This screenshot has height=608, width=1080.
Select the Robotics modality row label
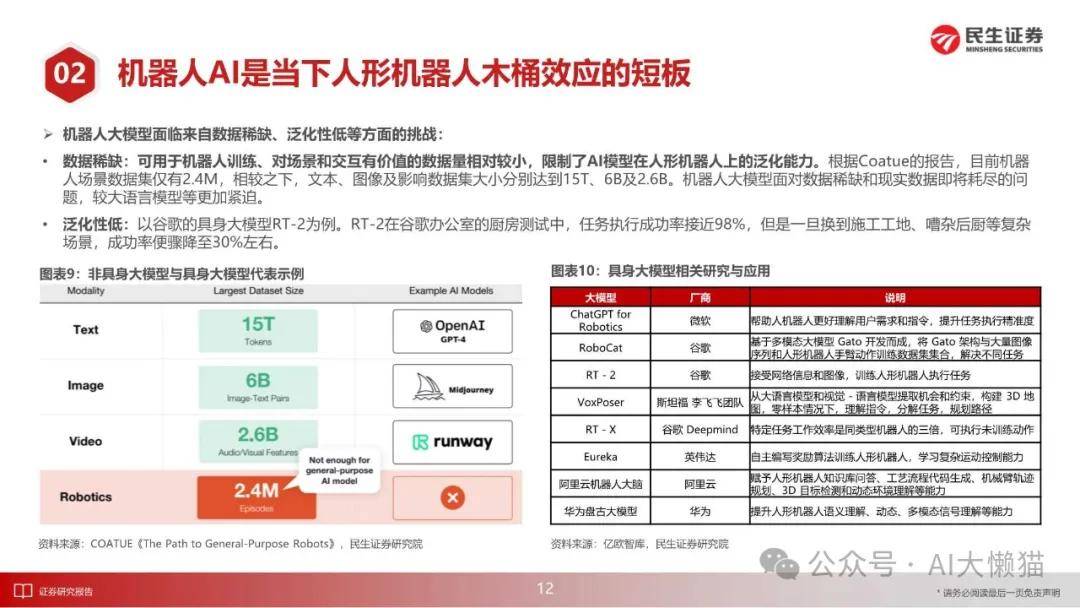click(85, 497)
